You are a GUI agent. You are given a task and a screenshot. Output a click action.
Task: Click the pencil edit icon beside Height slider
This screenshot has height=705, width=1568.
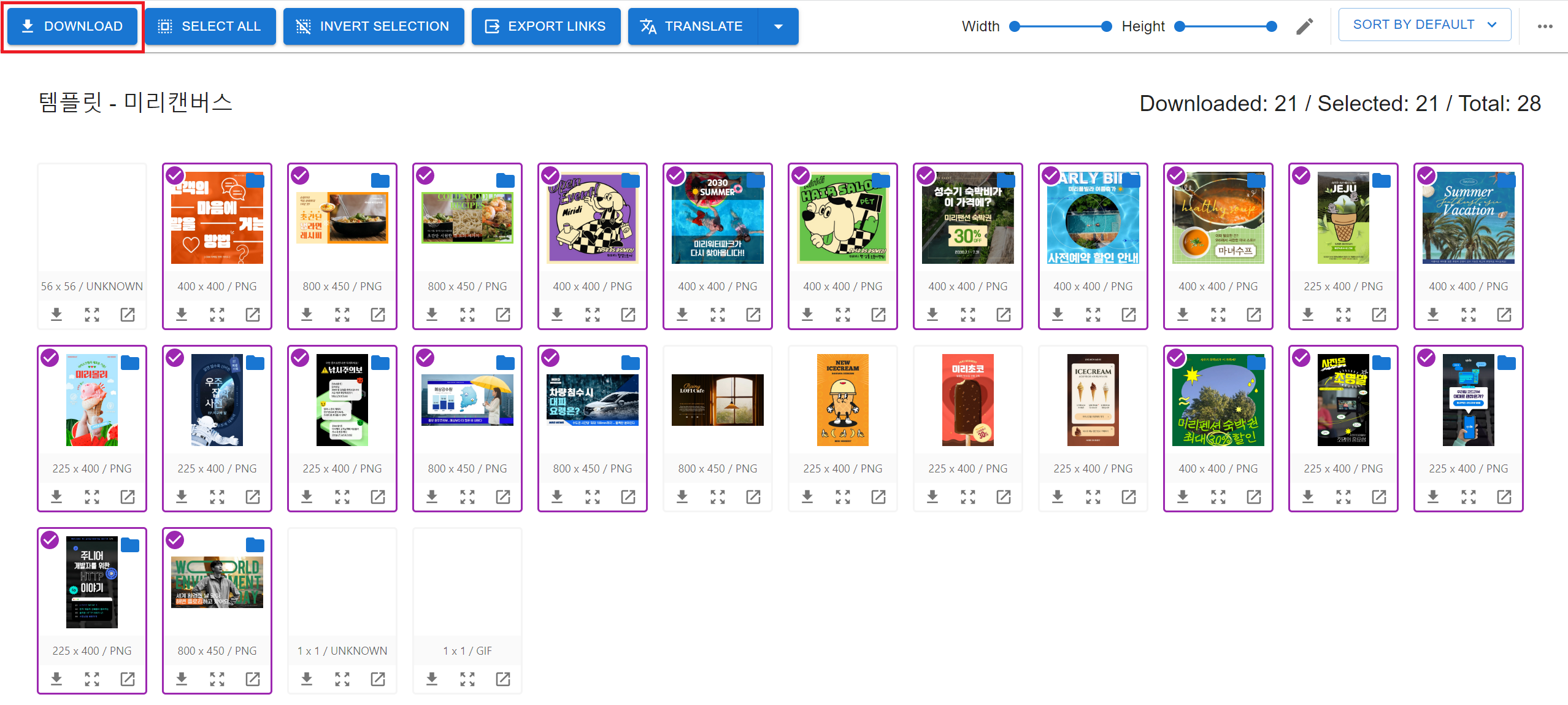point(1304,26)
